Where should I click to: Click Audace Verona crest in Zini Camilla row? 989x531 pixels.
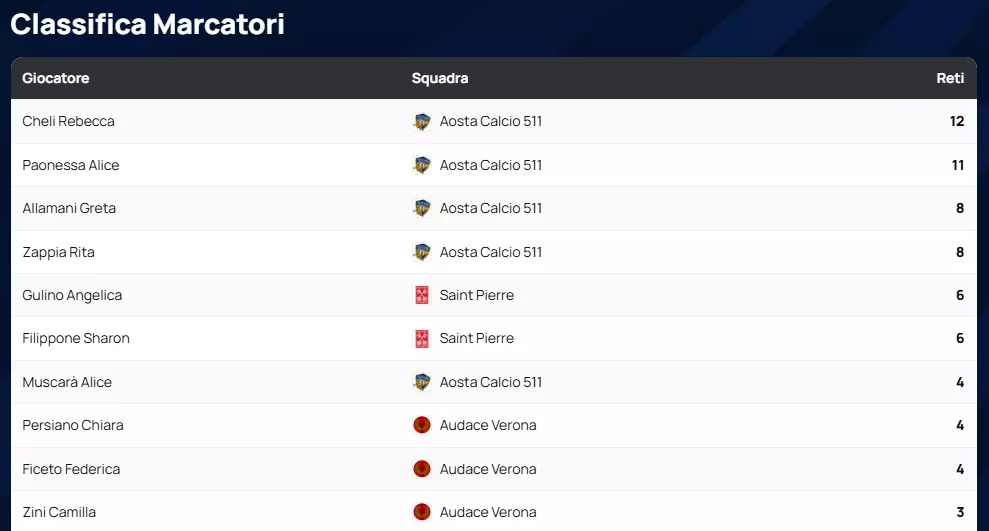[x=421, y=512]
